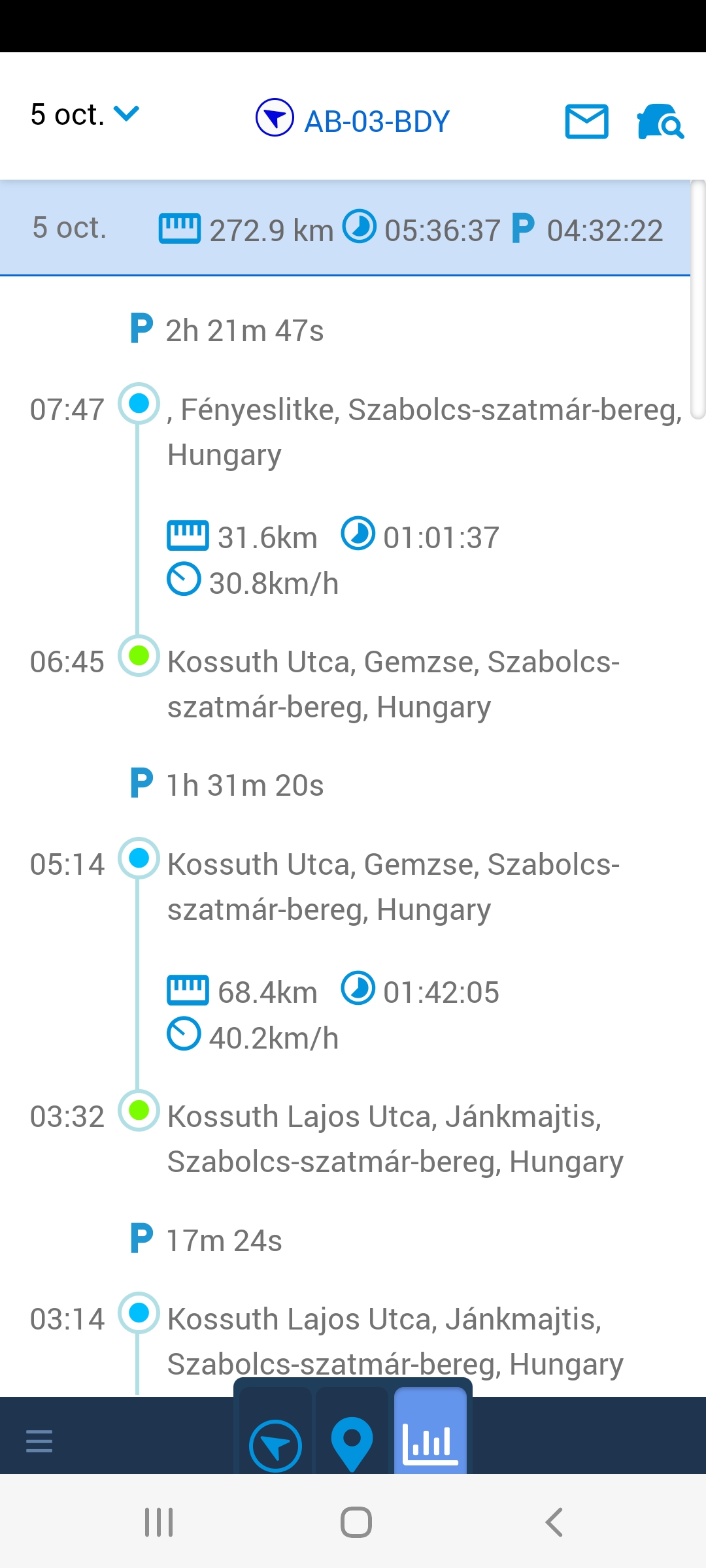Switch to the map pin tab
706x1568 pixels.
coord(352,1444)
